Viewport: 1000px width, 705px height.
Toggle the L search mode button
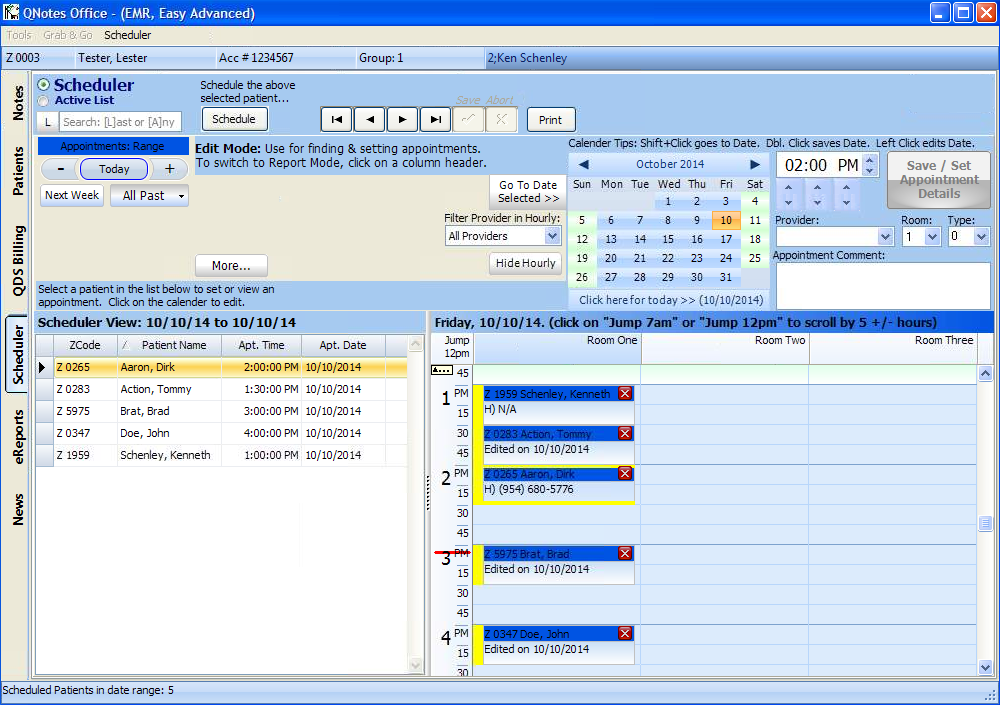(47, 121)
